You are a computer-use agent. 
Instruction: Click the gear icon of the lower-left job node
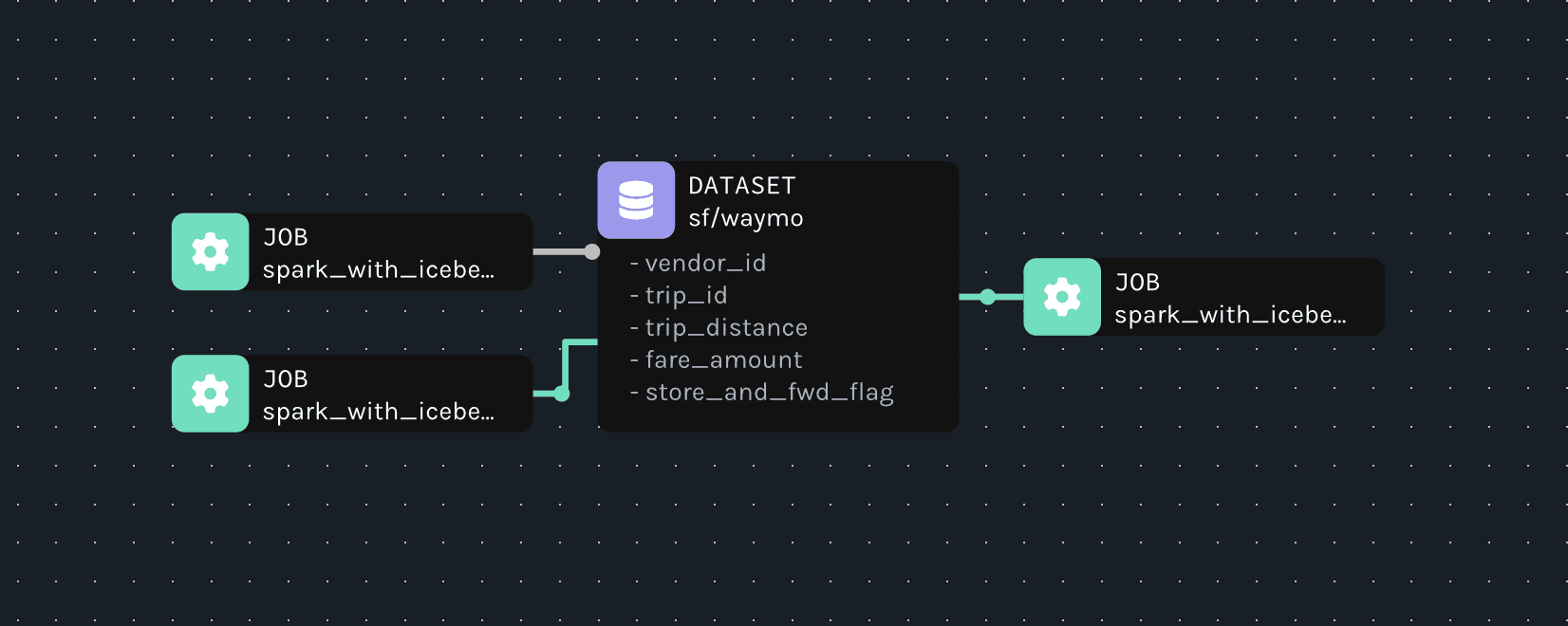(x=210, y=394)
